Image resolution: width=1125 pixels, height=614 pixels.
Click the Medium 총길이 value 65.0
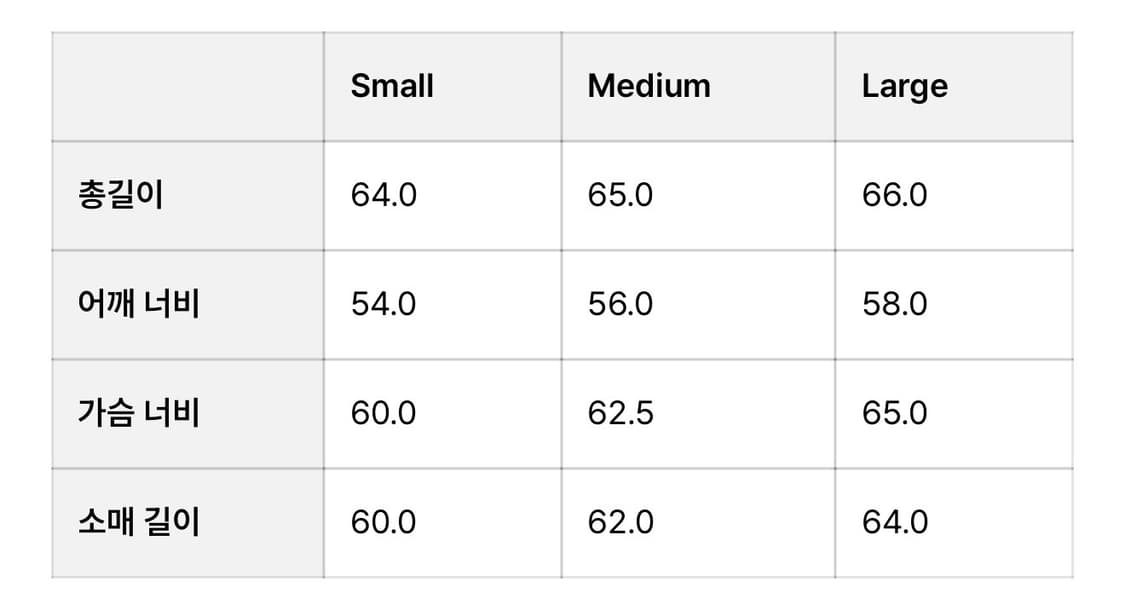(620, 195)
